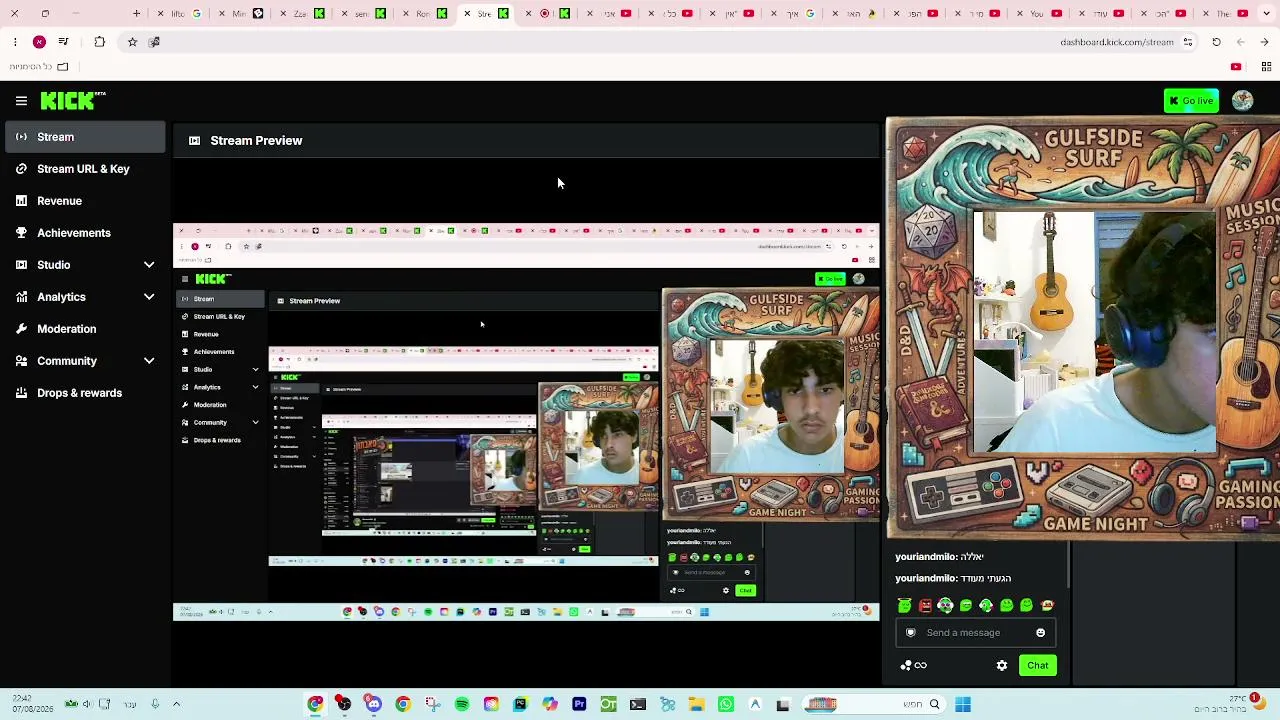
Task: Insert the red angry emote
Action: [925, 605]
